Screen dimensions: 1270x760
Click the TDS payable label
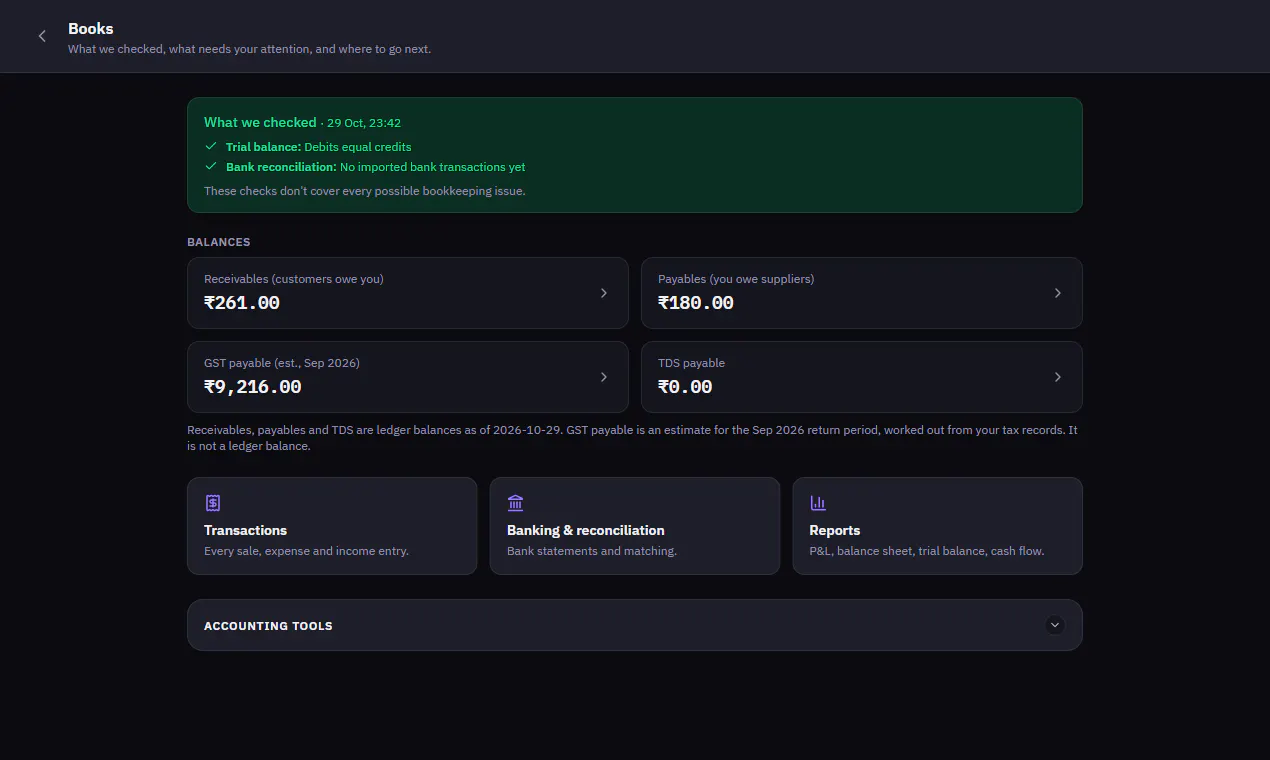click(x=691, y=363)
